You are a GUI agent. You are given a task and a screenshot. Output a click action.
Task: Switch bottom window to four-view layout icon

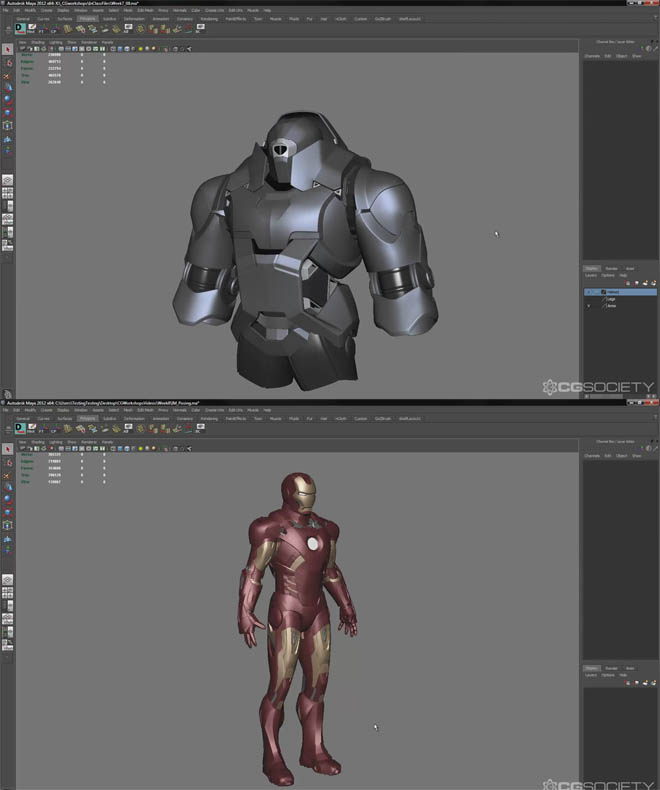pyautogui.click(x=7, y=592)
